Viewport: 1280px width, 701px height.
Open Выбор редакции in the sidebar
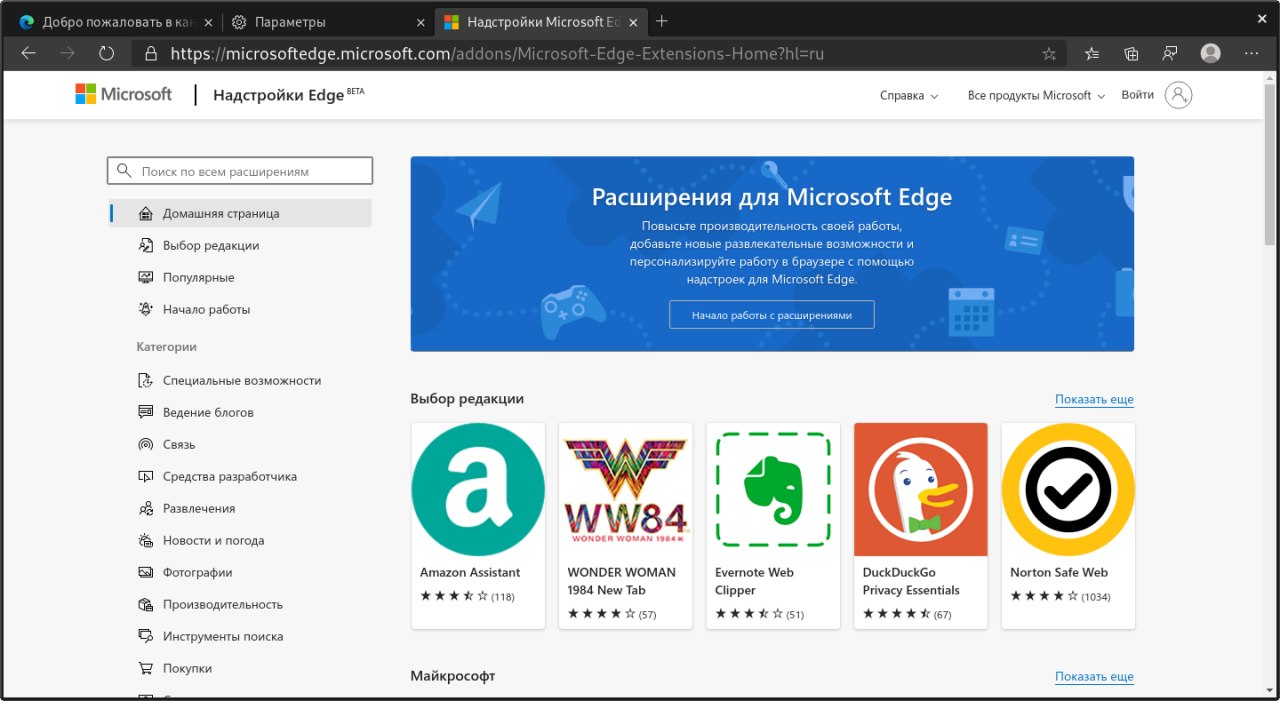coord(240,245)
